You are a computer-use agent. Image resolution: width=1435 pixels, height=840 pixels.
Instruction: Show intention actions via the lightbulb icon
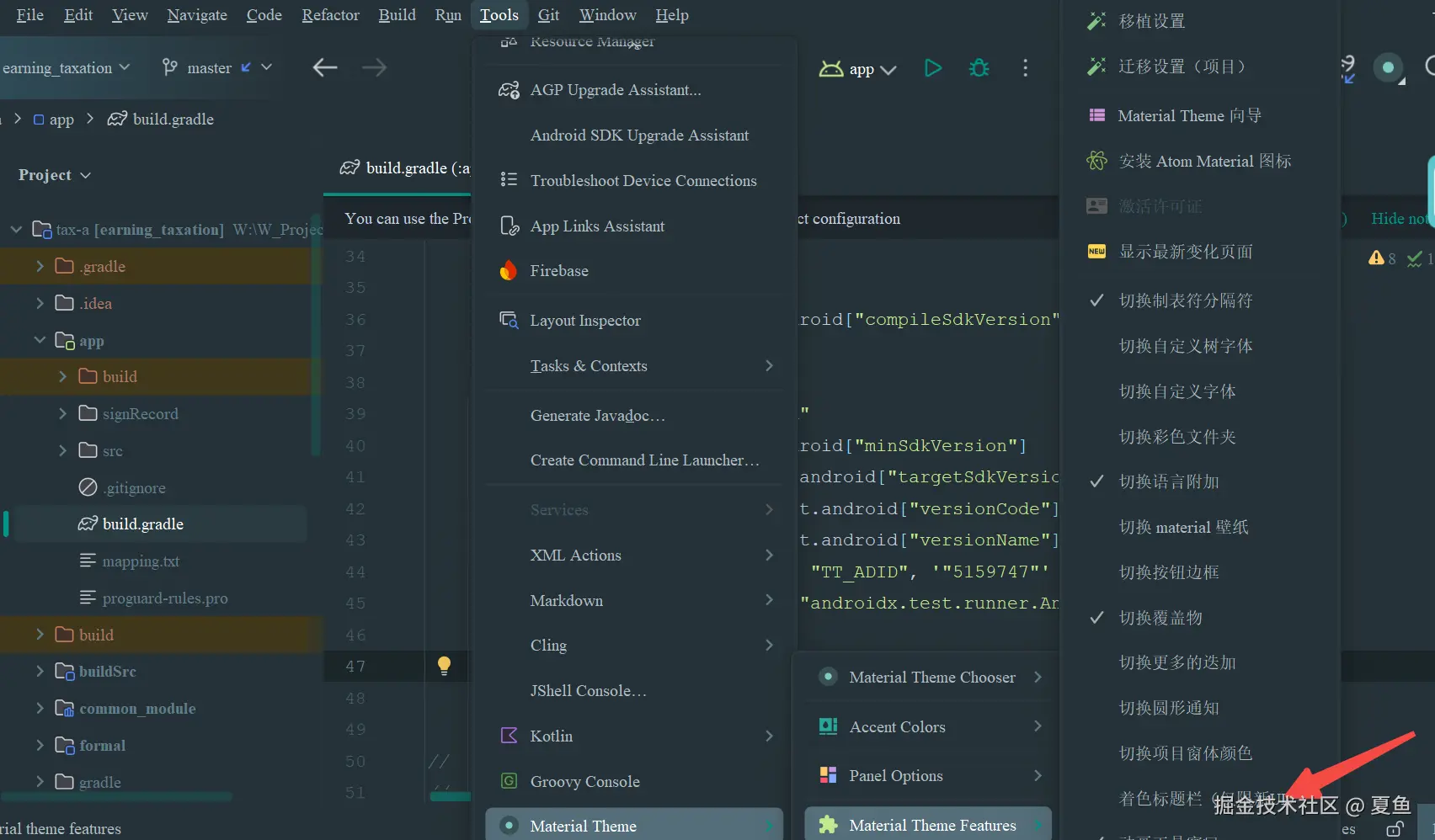(x=444, y=666)
